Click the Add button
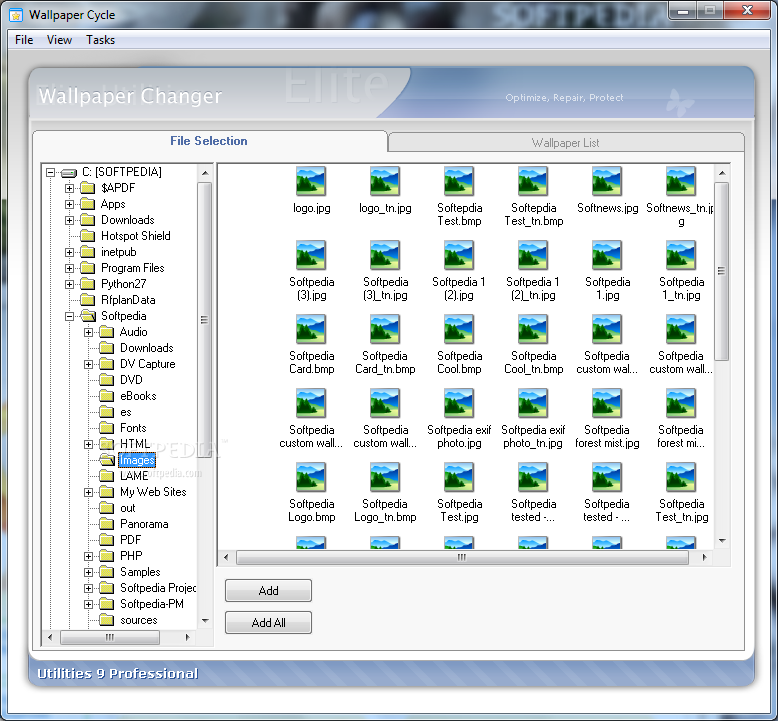The image size is (778, 721). [268, 590]
